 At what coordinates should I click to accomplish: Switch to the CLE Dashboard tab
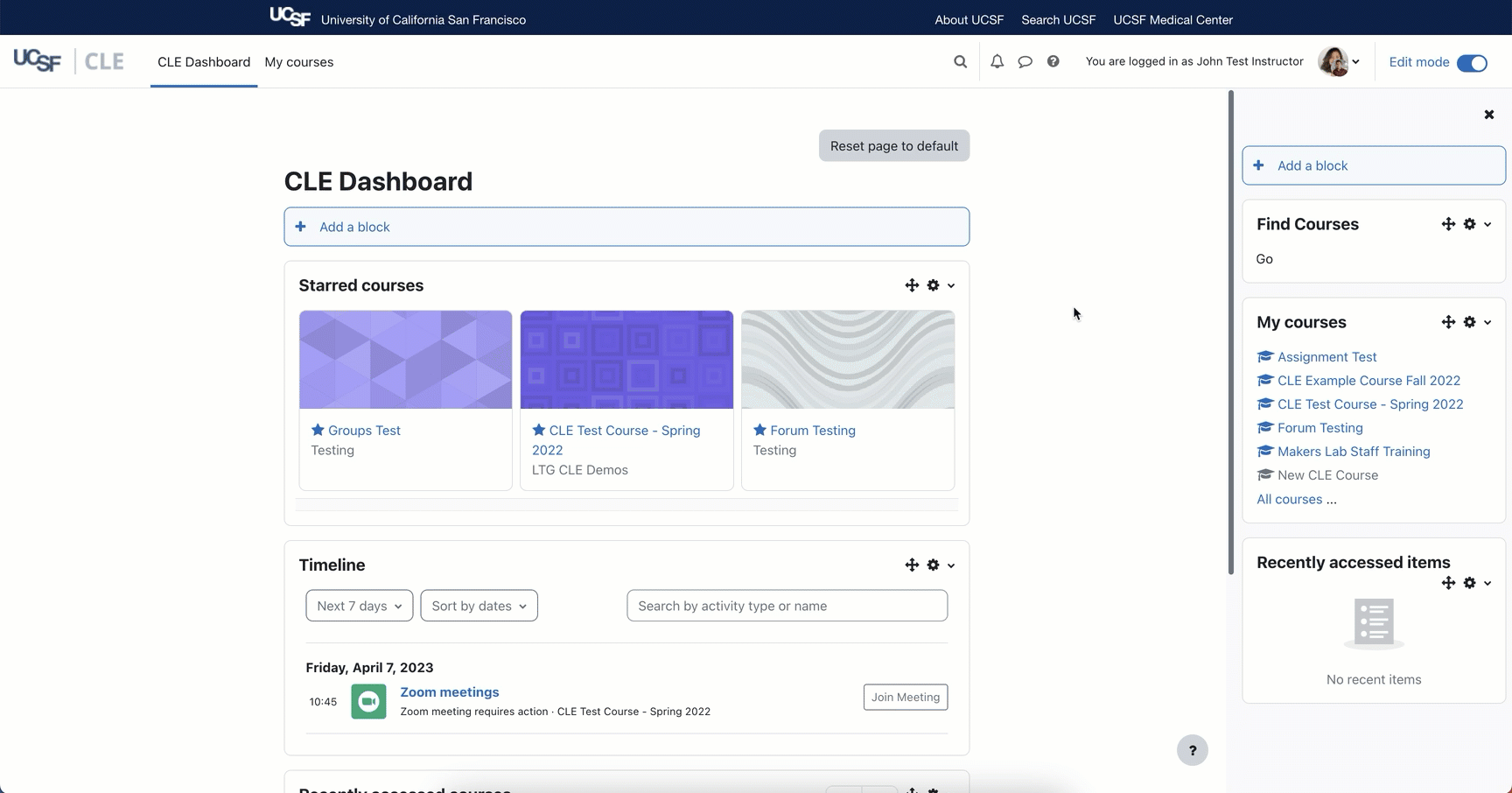click(x=204, y=62)
